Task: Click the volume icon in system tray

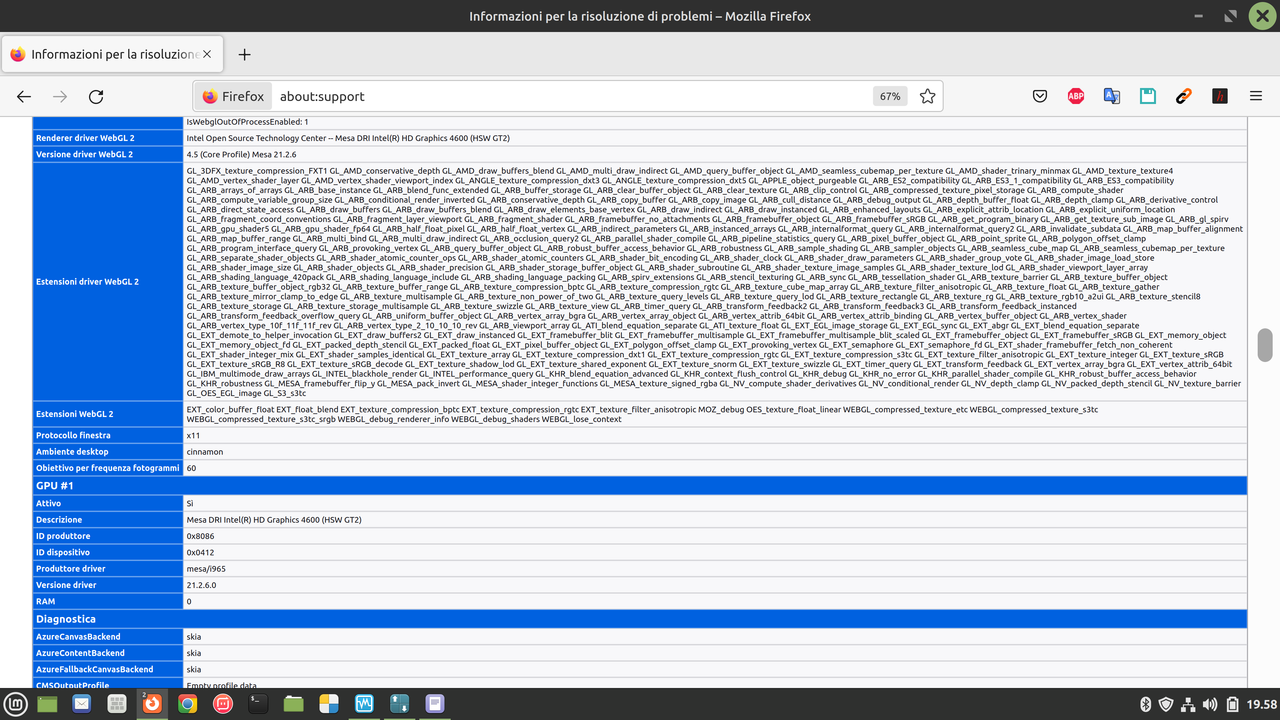Action: [x=1209, y=703]
